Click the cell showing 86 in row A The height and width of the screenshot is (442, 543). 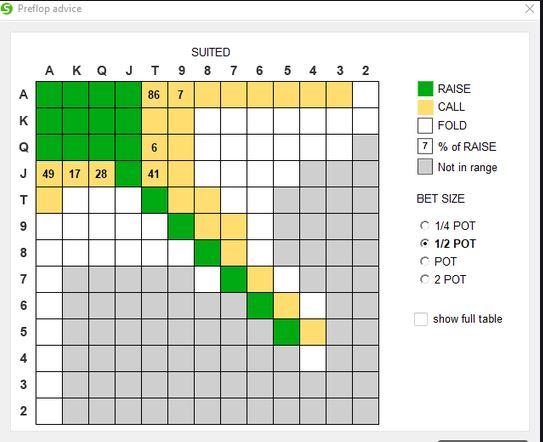(154, 95)
